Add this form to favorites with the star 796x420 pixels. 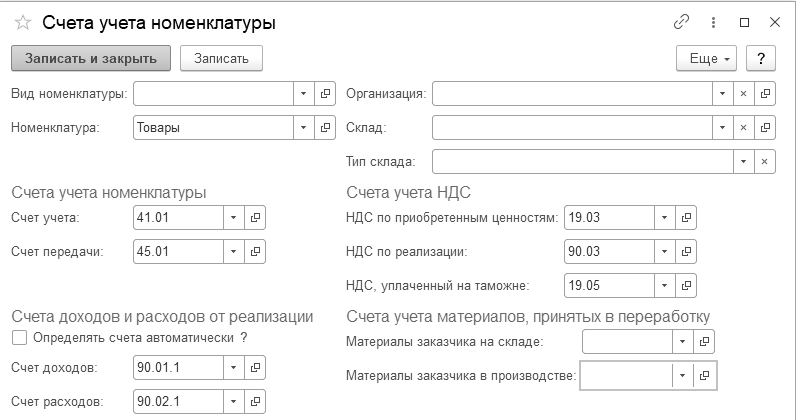(22, 22)
